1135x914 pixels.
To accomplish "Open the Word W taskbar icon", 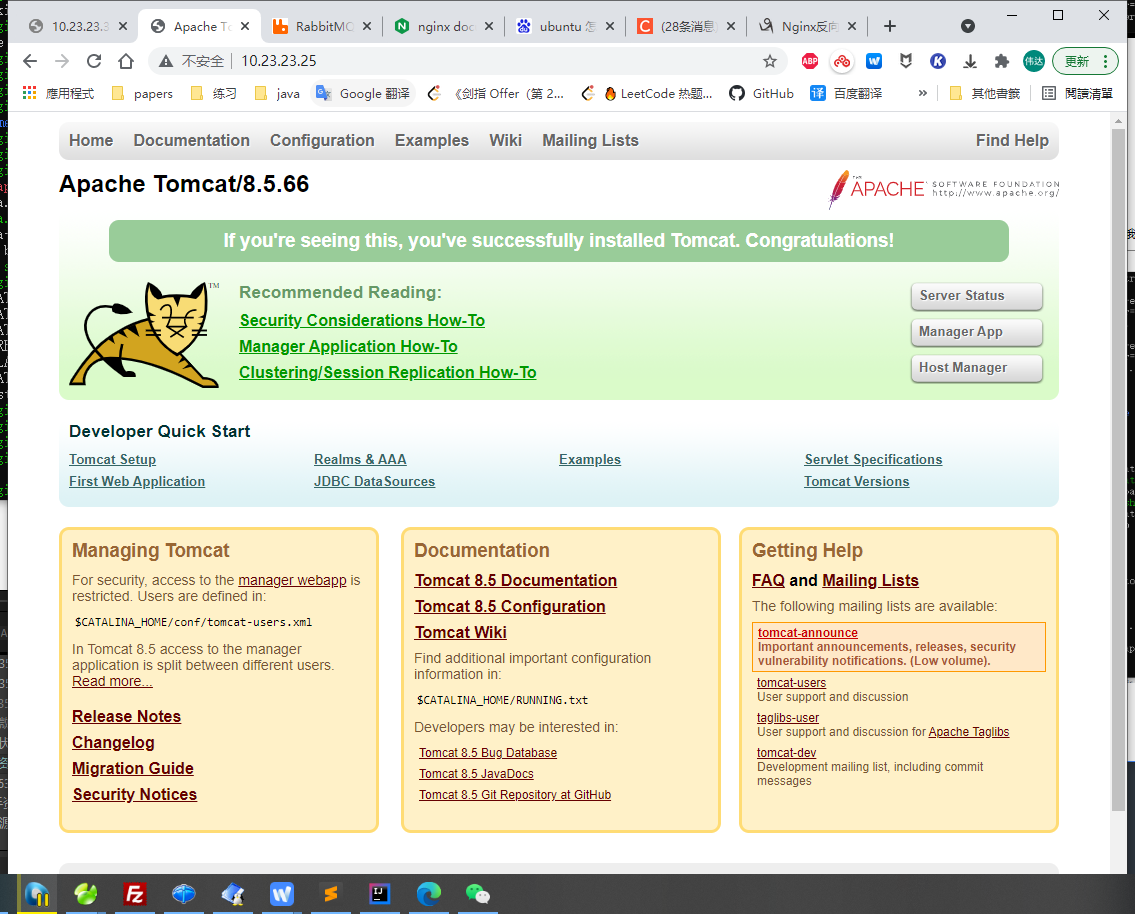I will pyautogui.click(x=282, y=894).
